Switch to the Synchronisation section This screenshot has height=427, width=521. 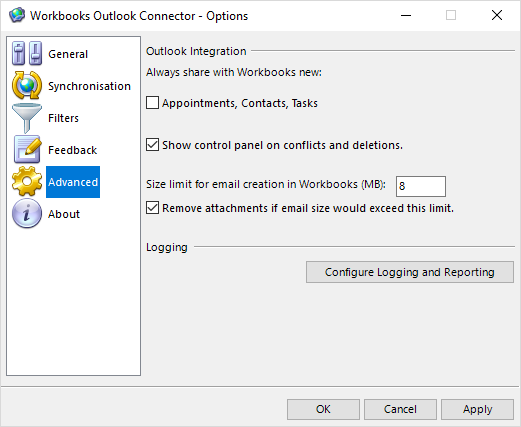click(89, 86)
